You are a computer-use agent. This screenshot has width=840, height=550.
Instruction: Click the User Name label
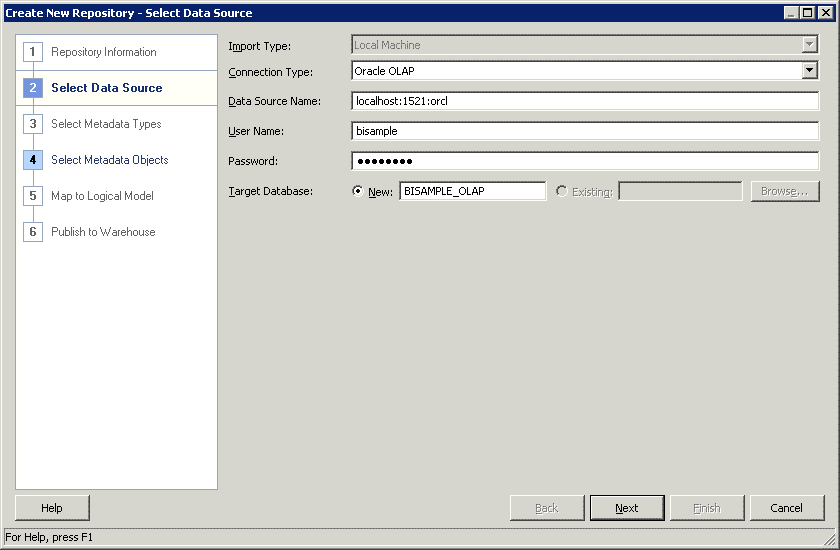tap(256, 131)
